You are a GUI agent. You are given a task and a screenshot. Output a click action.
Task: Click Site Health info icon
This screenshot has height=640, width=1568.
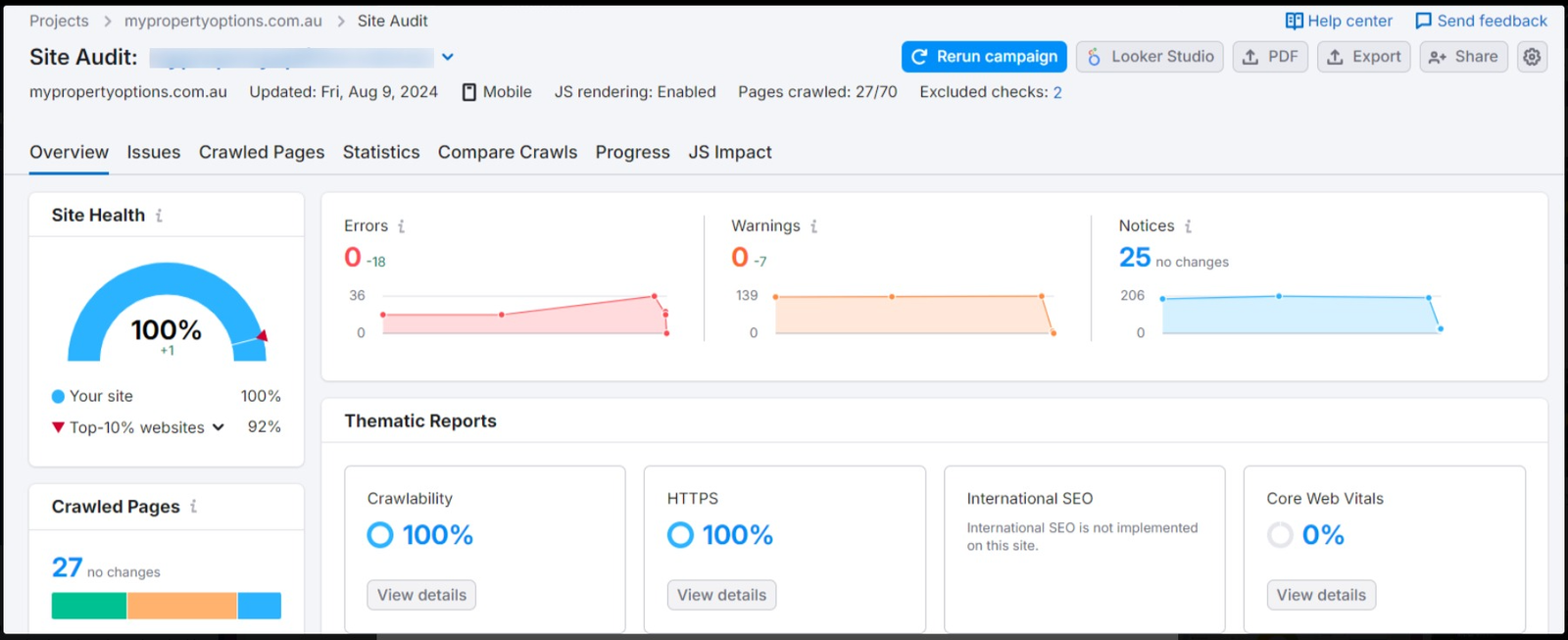pyautogui.click(x=159, y=216)
